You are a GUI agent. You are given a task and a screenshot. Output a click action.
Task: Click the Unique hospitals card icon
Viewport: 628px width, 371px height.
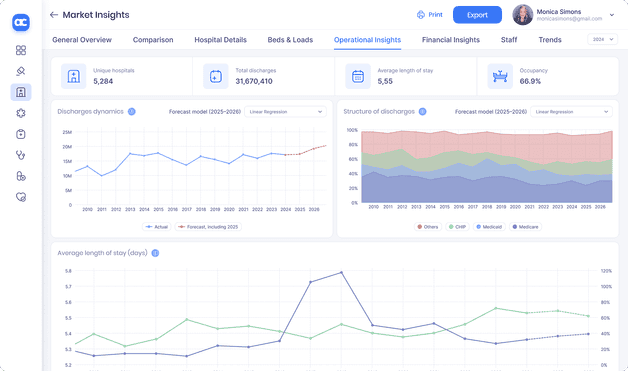click(74, 76)
